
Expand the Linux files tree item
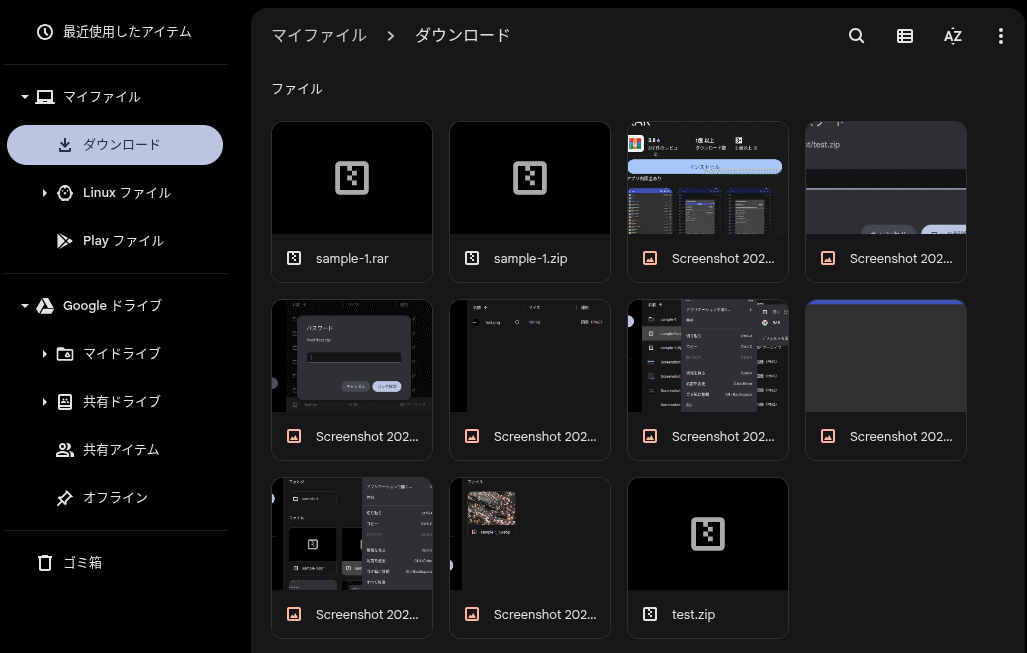[x=44, y=192]
